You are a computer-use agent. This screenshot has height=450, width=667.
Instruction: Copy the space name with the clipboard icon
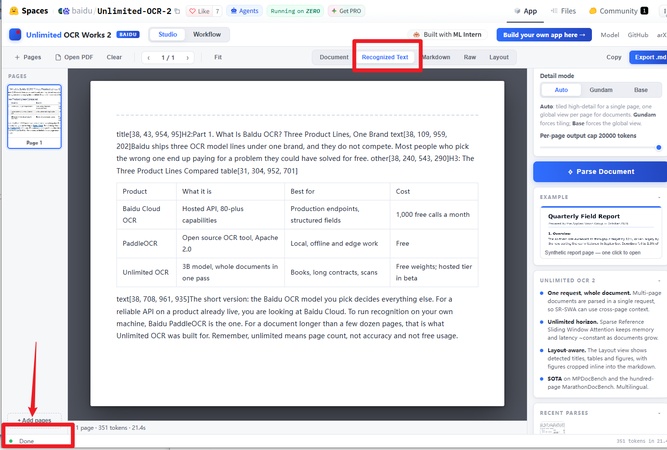click(177, 11)
